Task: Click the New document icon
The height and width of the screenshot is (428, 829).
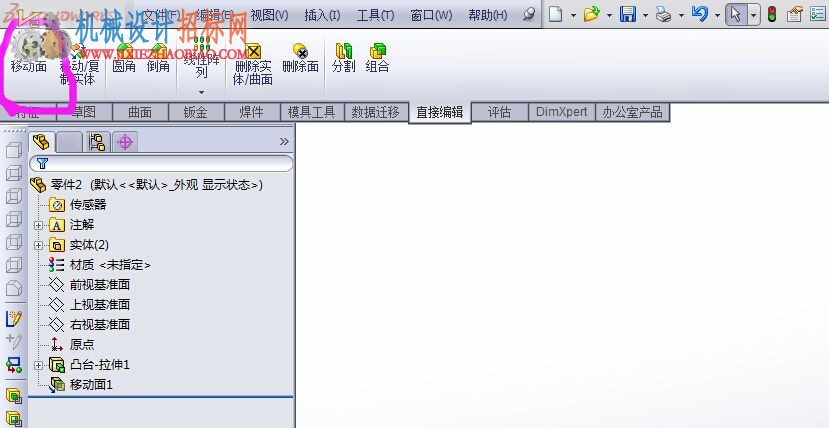Action: coord(555,14)
